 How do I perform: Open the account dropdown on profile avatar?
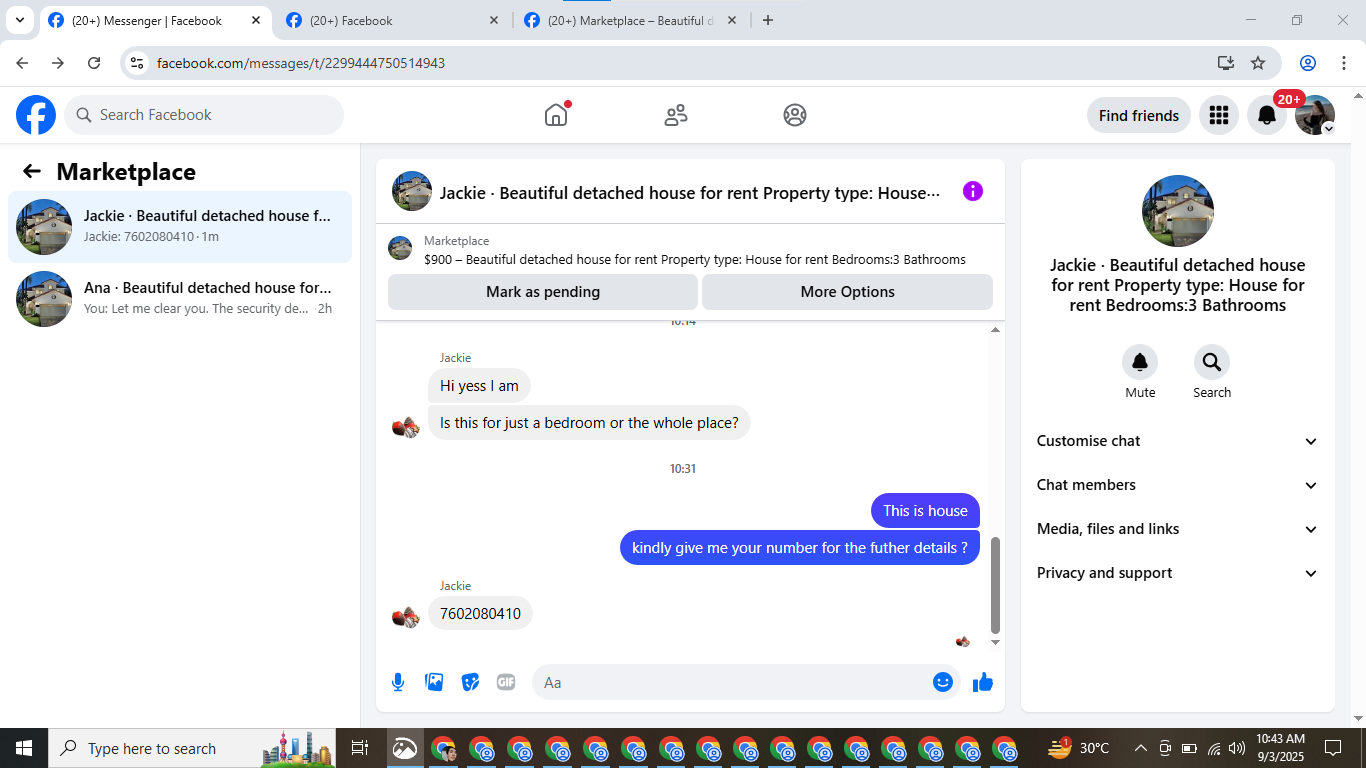1315,115
